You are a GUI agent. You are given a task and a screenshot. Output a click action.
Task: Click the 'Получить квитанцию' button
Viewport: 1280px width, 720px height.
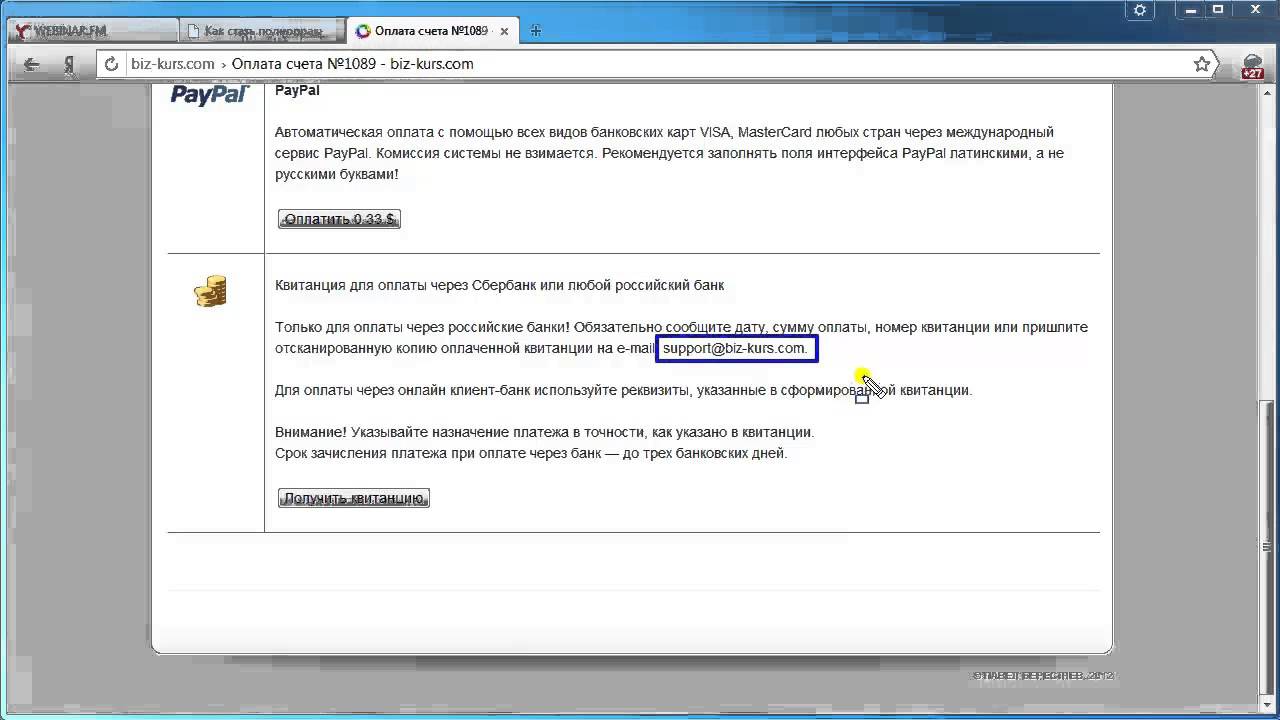(x=353, y=498)
